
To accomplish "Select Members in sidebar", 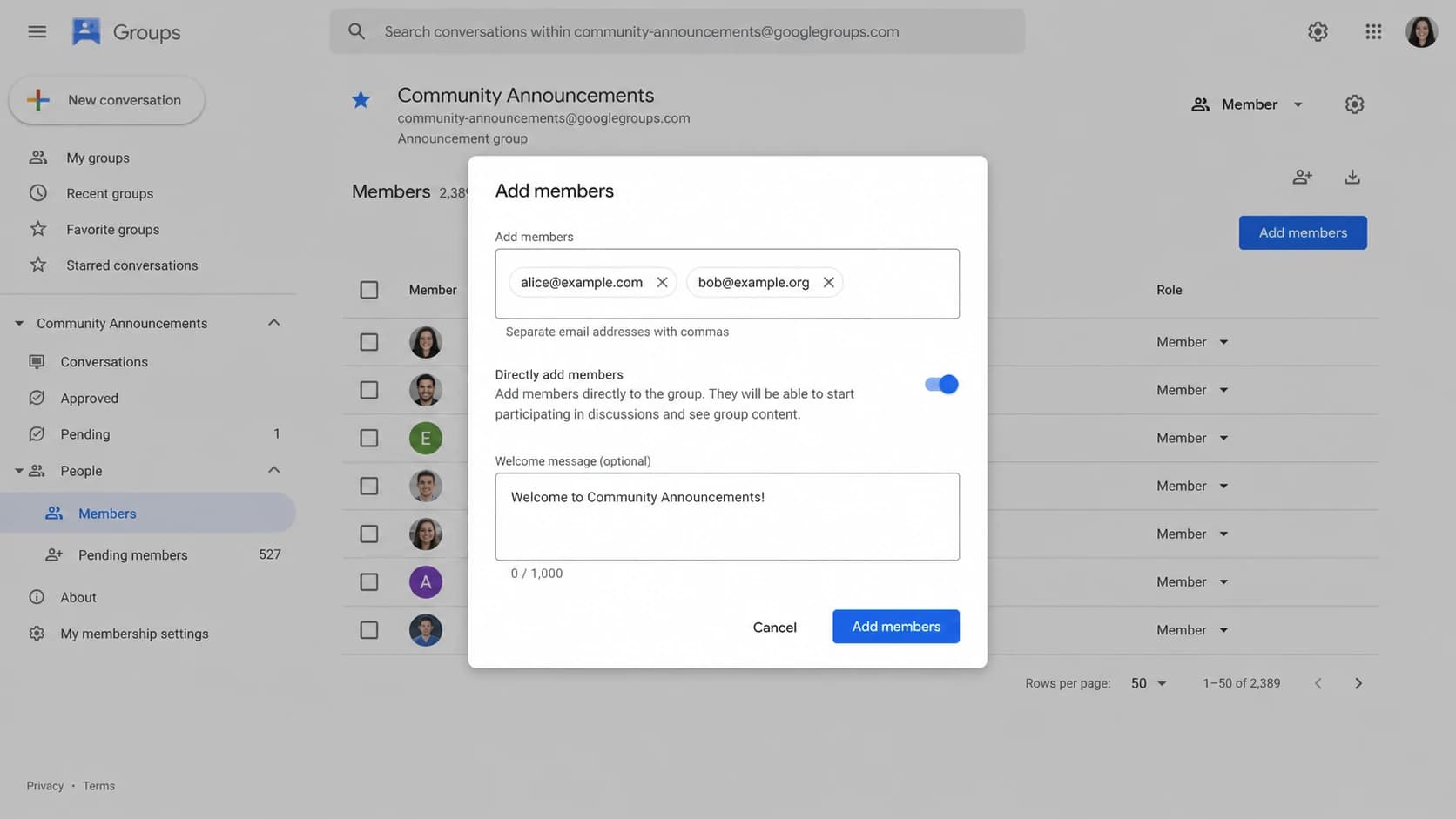I will 148,514.
